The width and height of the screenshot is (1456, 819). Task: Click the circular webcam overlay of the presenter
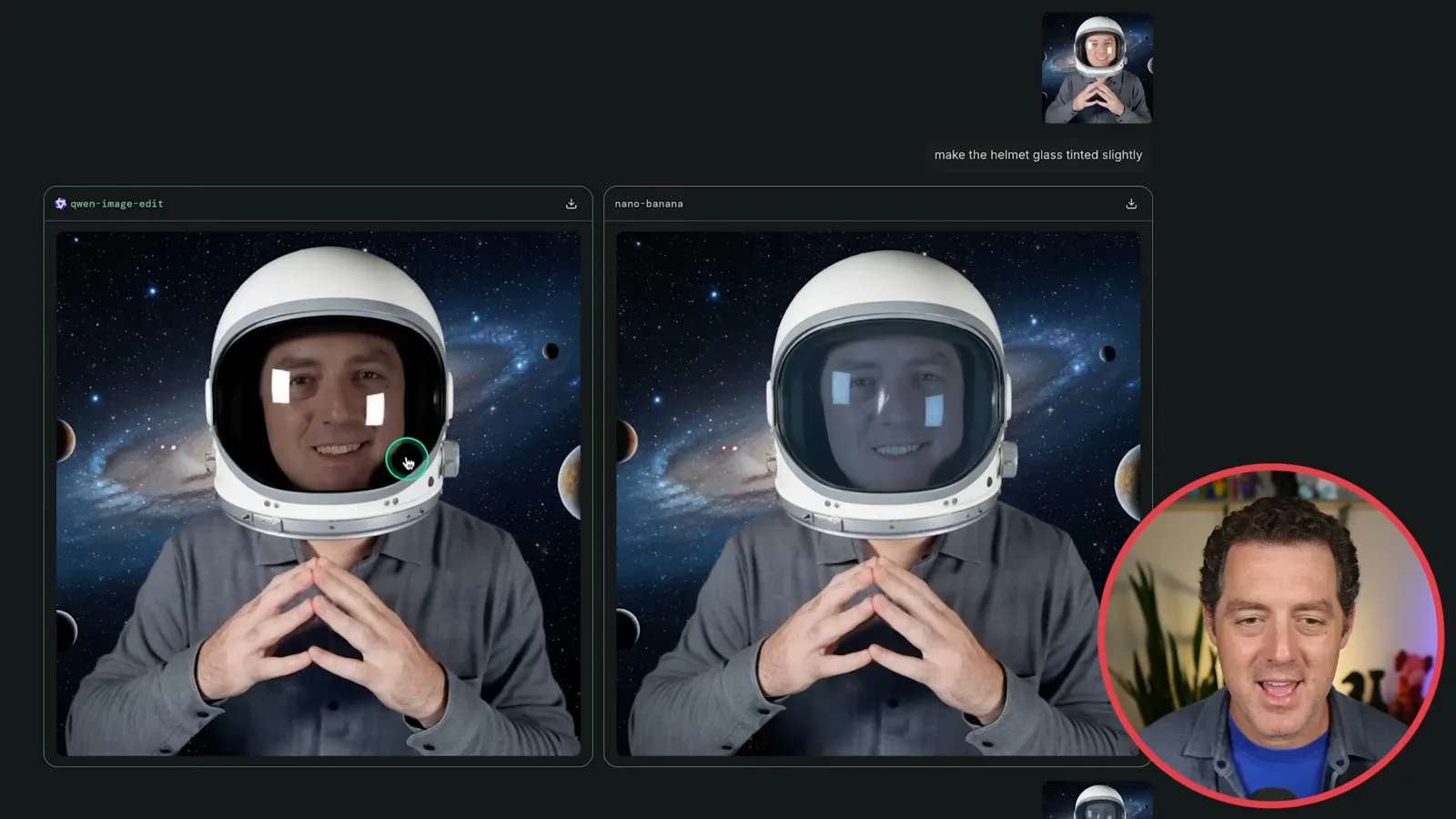click(x=1271, y=635)
